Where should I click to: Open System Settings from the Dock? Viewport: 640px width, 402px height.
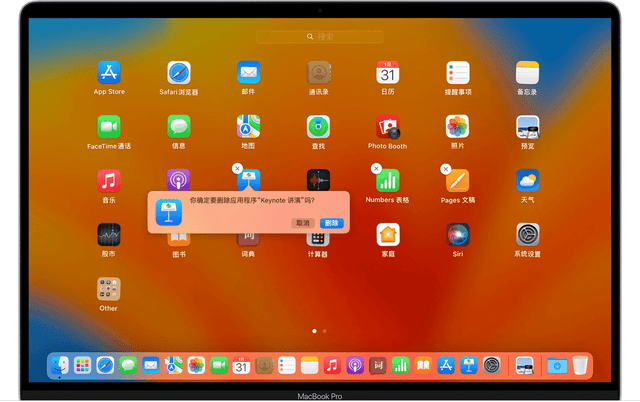click(491, 365)
